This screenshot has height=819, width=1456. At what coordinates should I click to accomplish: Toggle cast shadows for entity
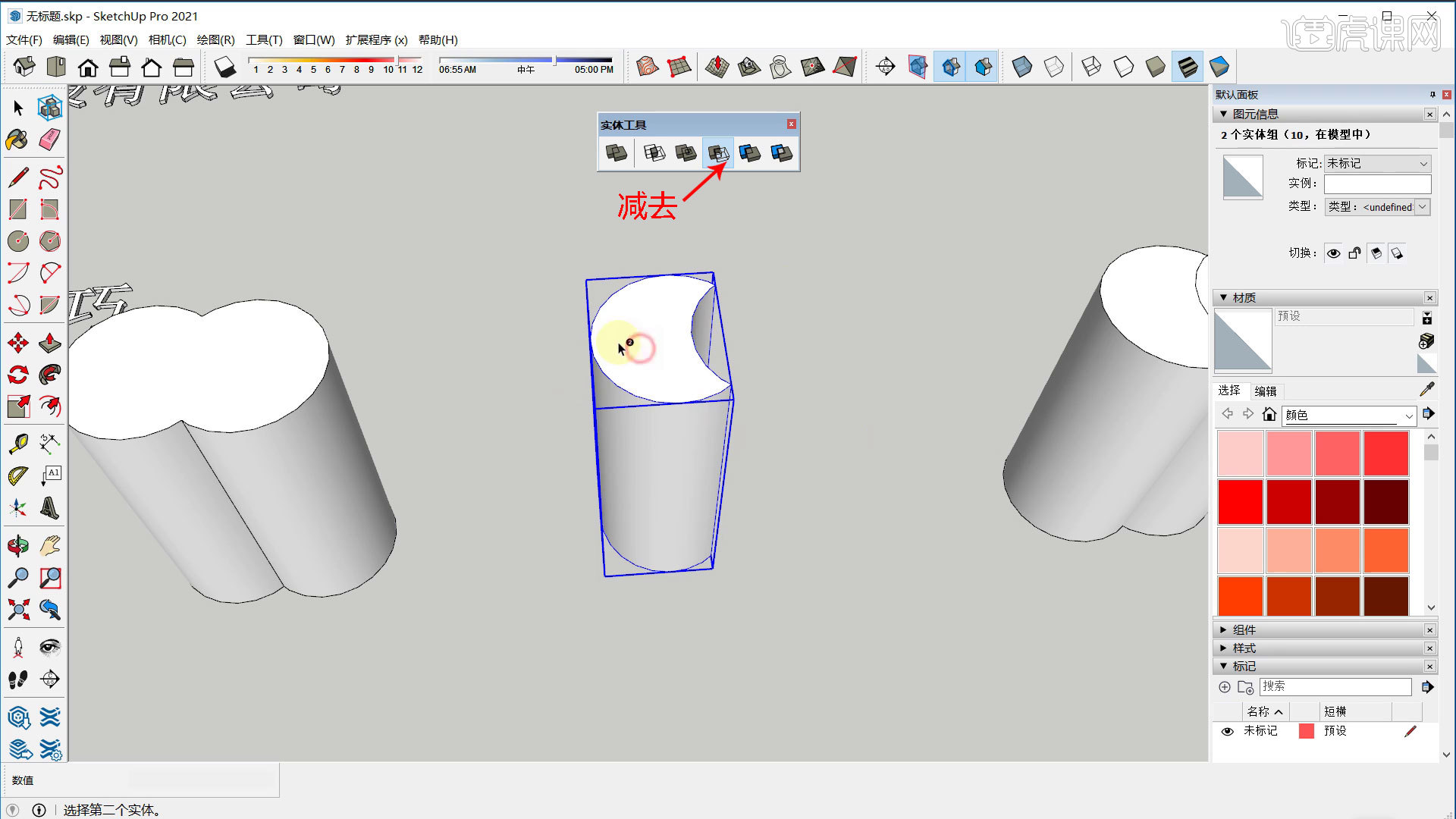(x=1397, y=253)
